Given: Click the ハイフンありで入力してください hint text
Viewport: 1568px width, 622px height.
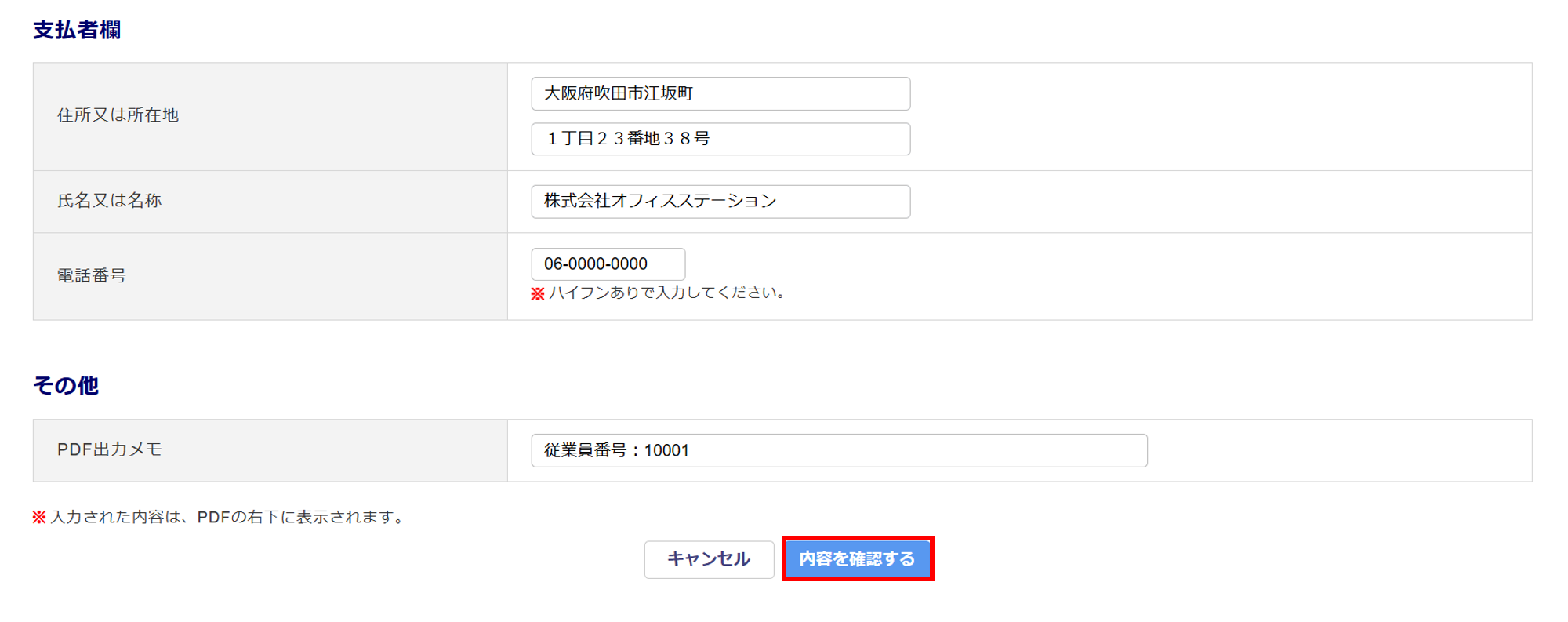Looking at the screenshot, I should 667,293.
